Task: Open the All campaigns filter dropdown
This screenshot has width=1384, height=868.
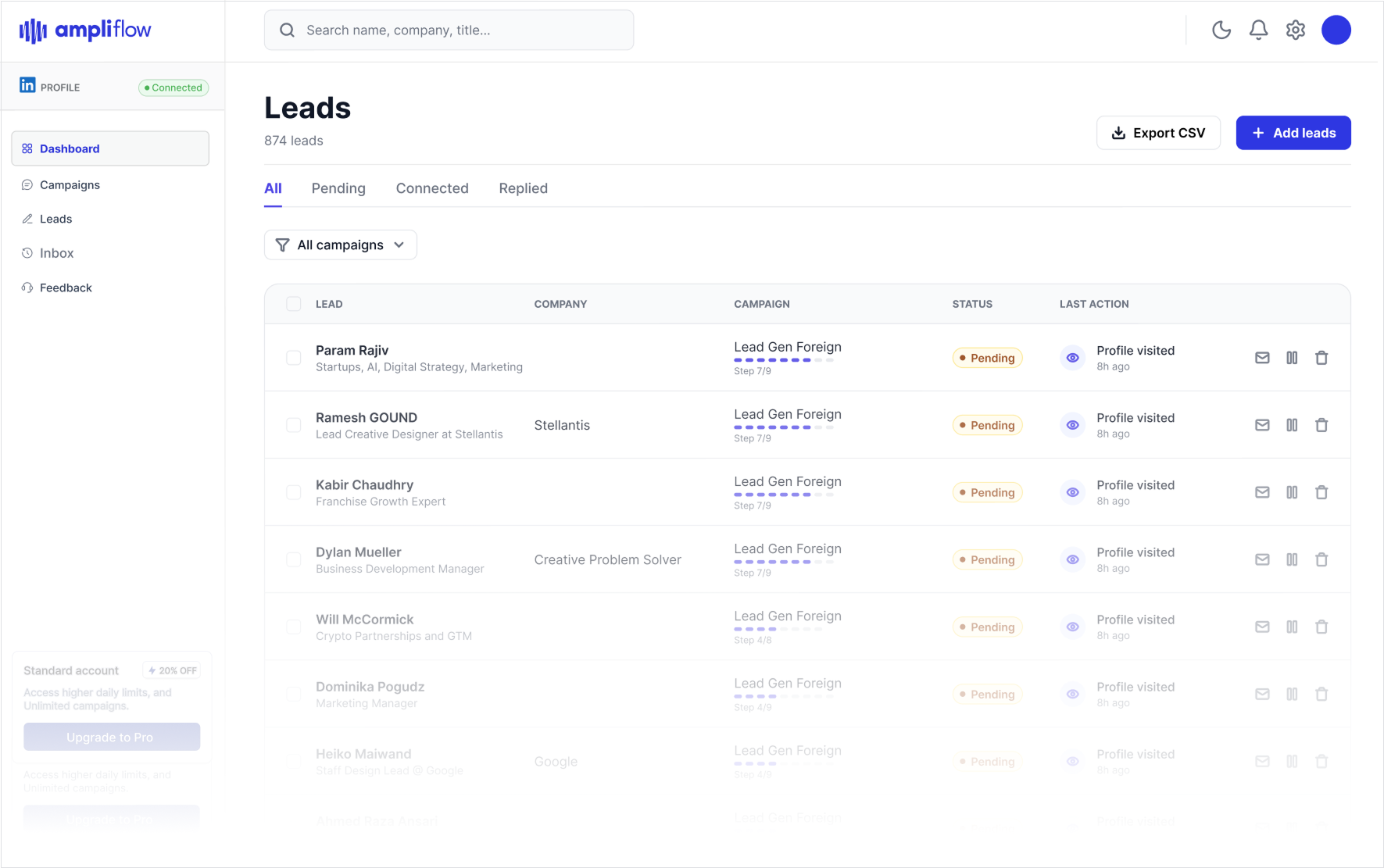Action: (x=341, y=245)
